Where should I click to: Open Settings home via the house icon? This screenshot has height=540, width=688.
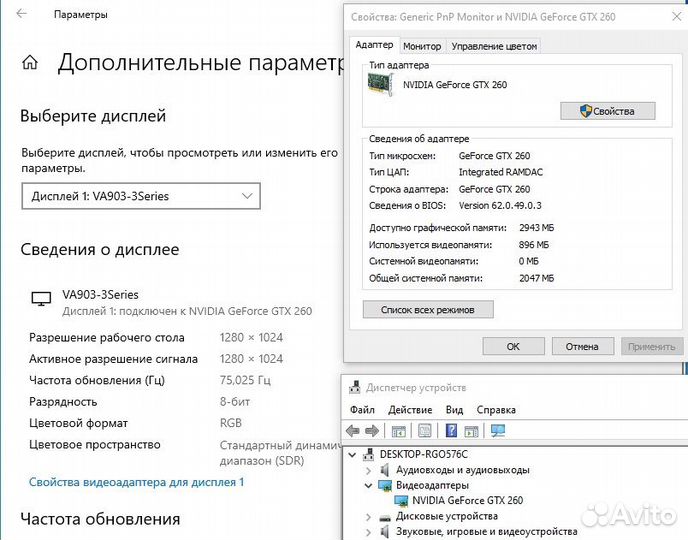[30, 62]
